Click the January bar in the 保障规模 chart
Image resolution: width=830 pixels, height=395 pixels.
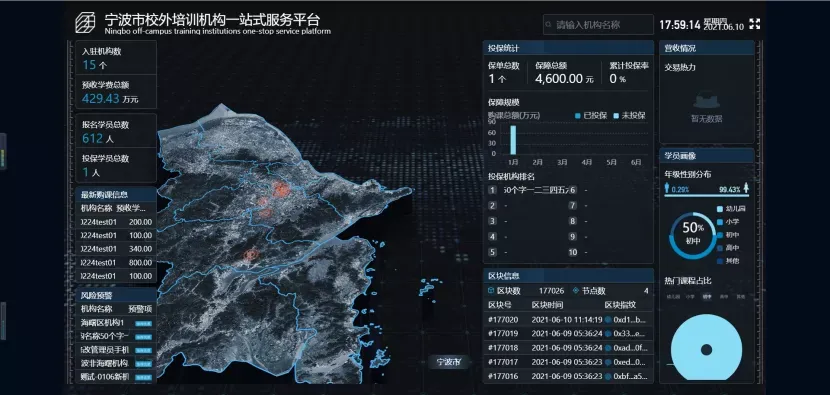(x=513, y=140)
